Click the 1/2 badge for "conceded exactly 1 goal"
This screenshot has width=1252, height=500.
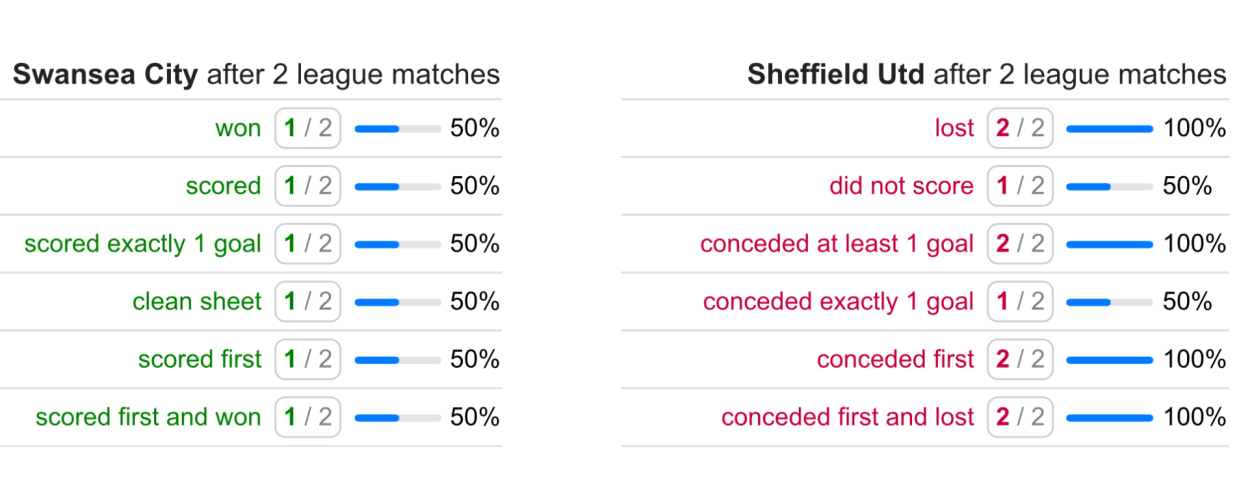pyautogui.click(x=1020, y=302)
